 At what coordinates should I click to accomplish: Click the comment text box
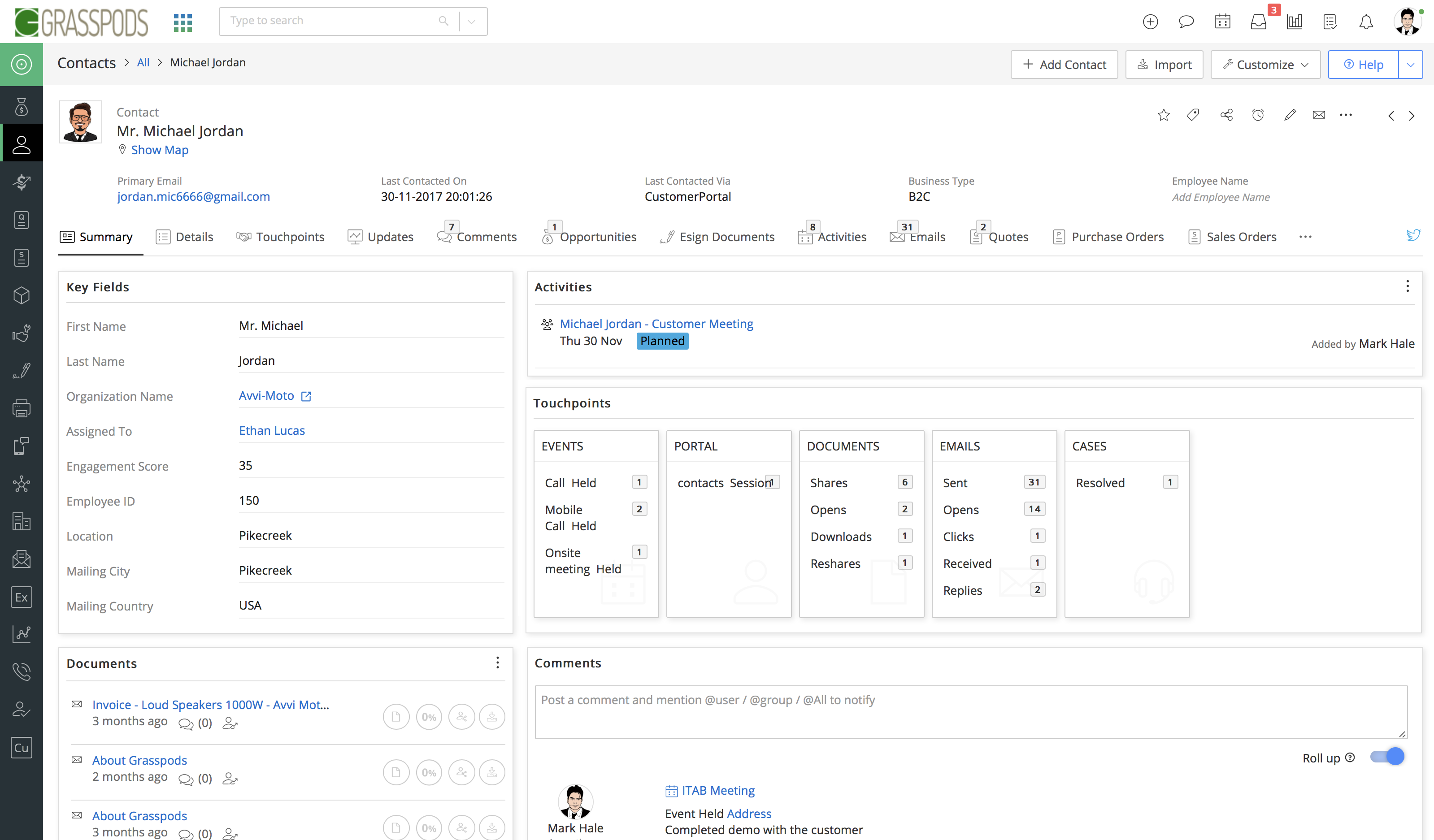pyautogui.click(x=969, y=711)
